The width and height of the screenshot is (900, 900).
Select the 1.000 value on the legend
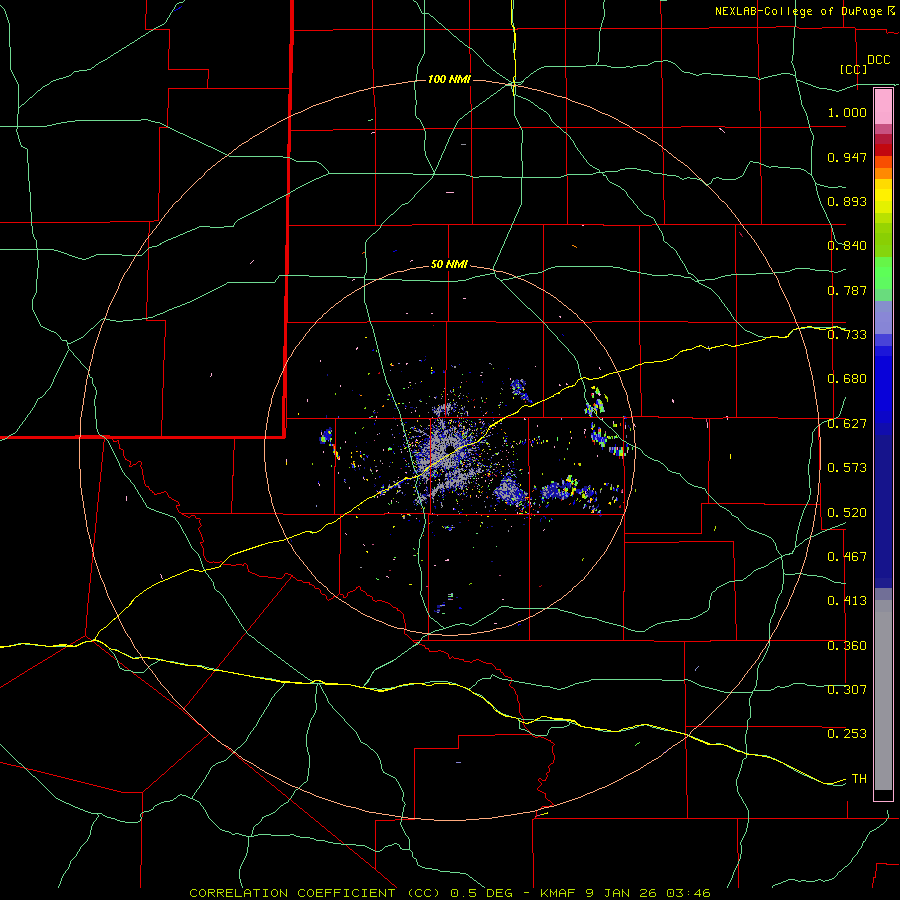(847, 112)
